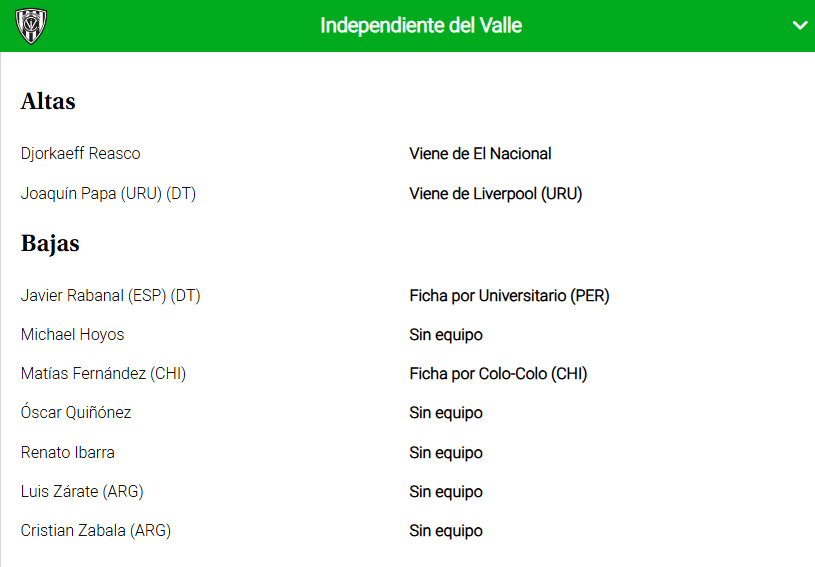The image size is (815, 567).
Task: Click Matías Fernández (CHI) entry
Action: point(103,374)
